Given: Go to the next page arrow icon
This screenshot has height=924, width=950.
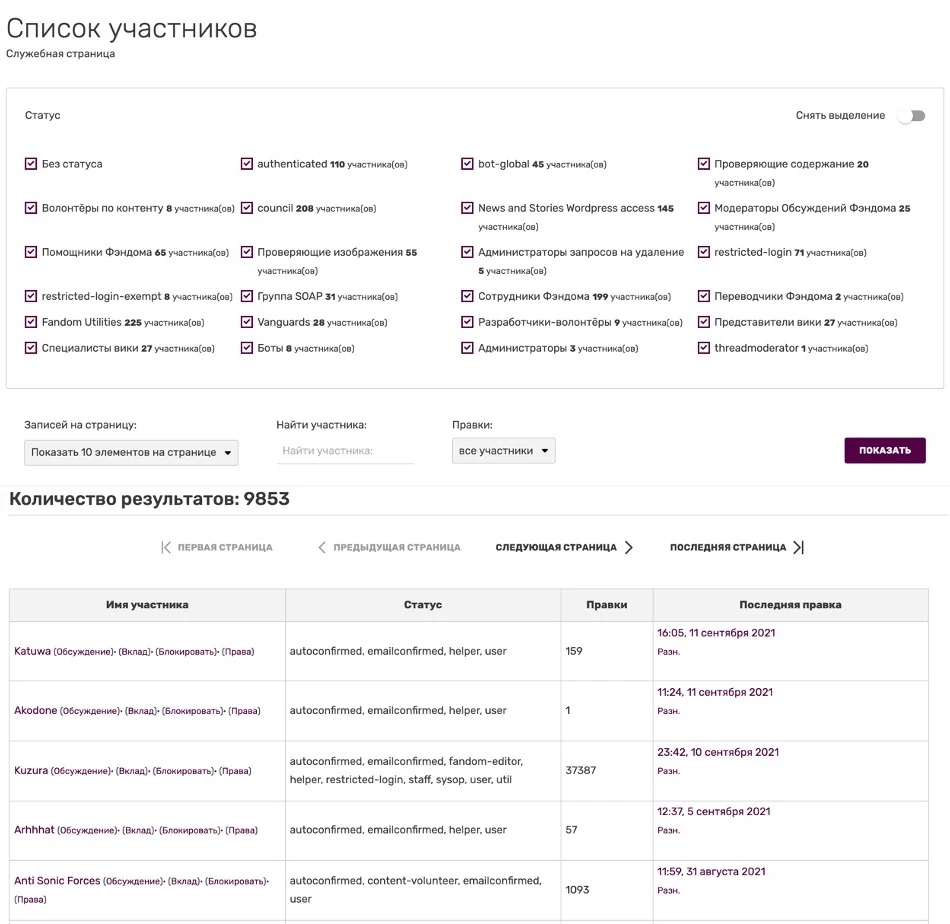Looking at the screenshot, I should tap(629, 547).
